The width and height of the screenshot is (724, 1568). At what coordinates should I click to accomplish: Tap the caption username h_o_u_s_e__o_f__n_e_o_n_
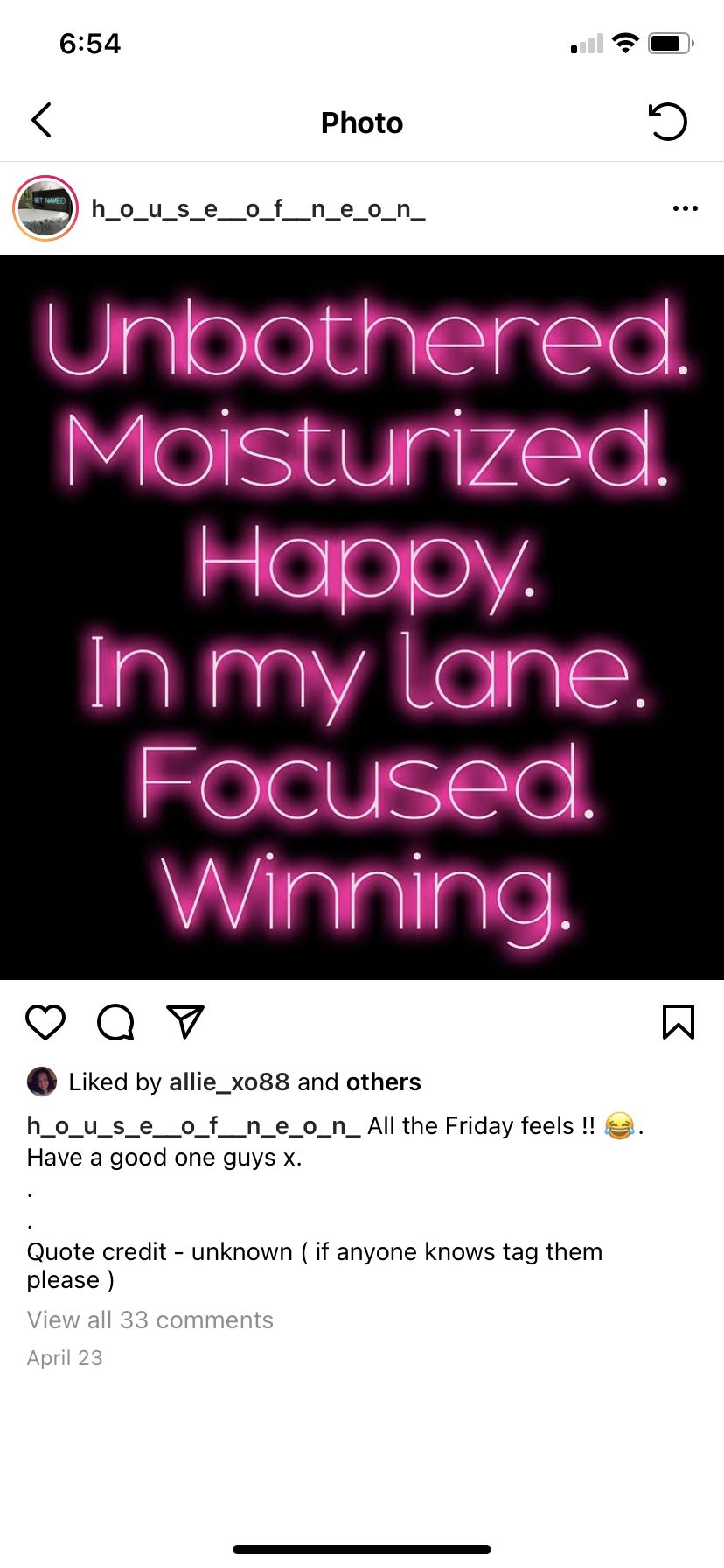click(x=193, y=1126)
